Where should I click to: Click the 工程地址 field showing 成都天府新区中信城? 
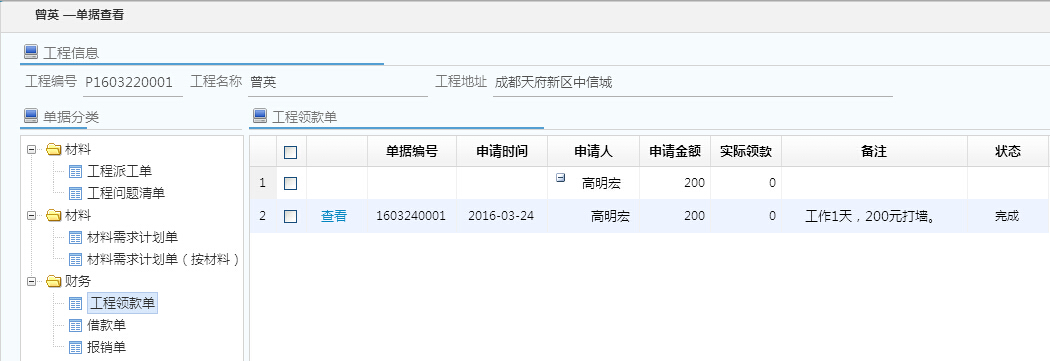[692, 83]
